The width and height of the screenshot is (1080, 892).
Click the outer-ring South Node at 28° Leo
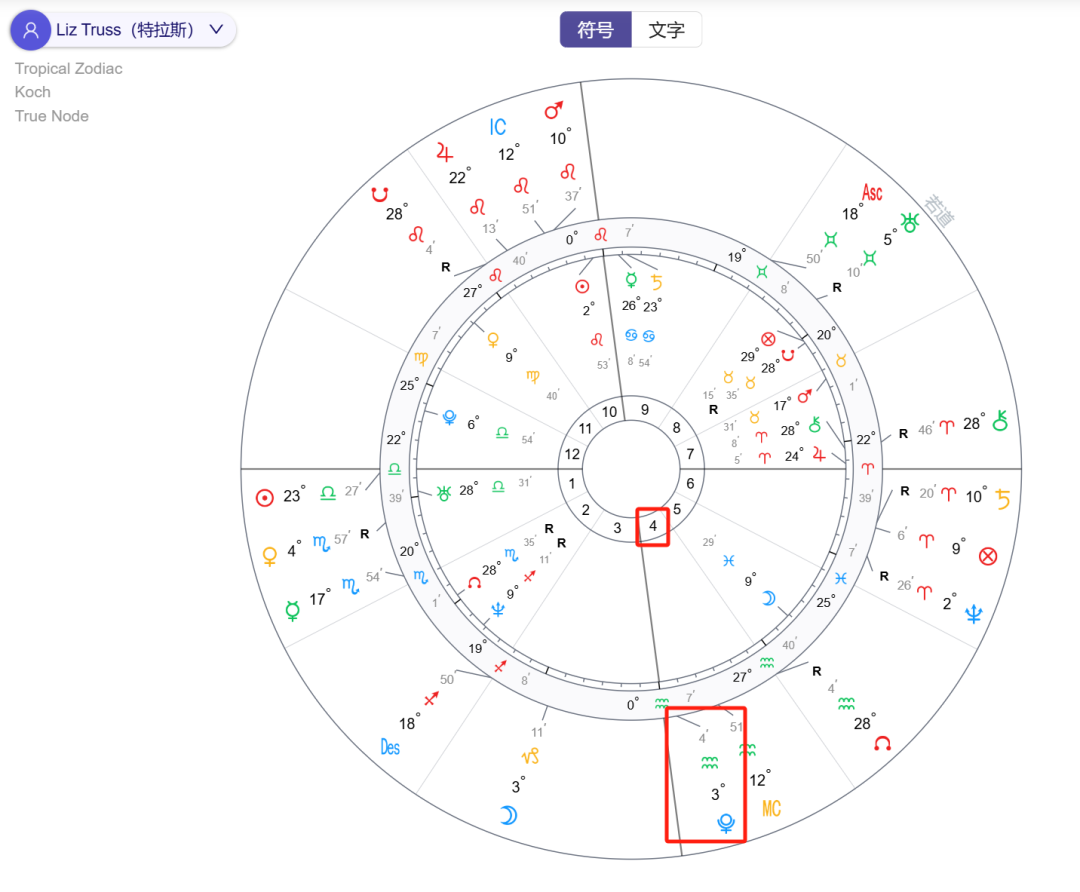point(380,194)
